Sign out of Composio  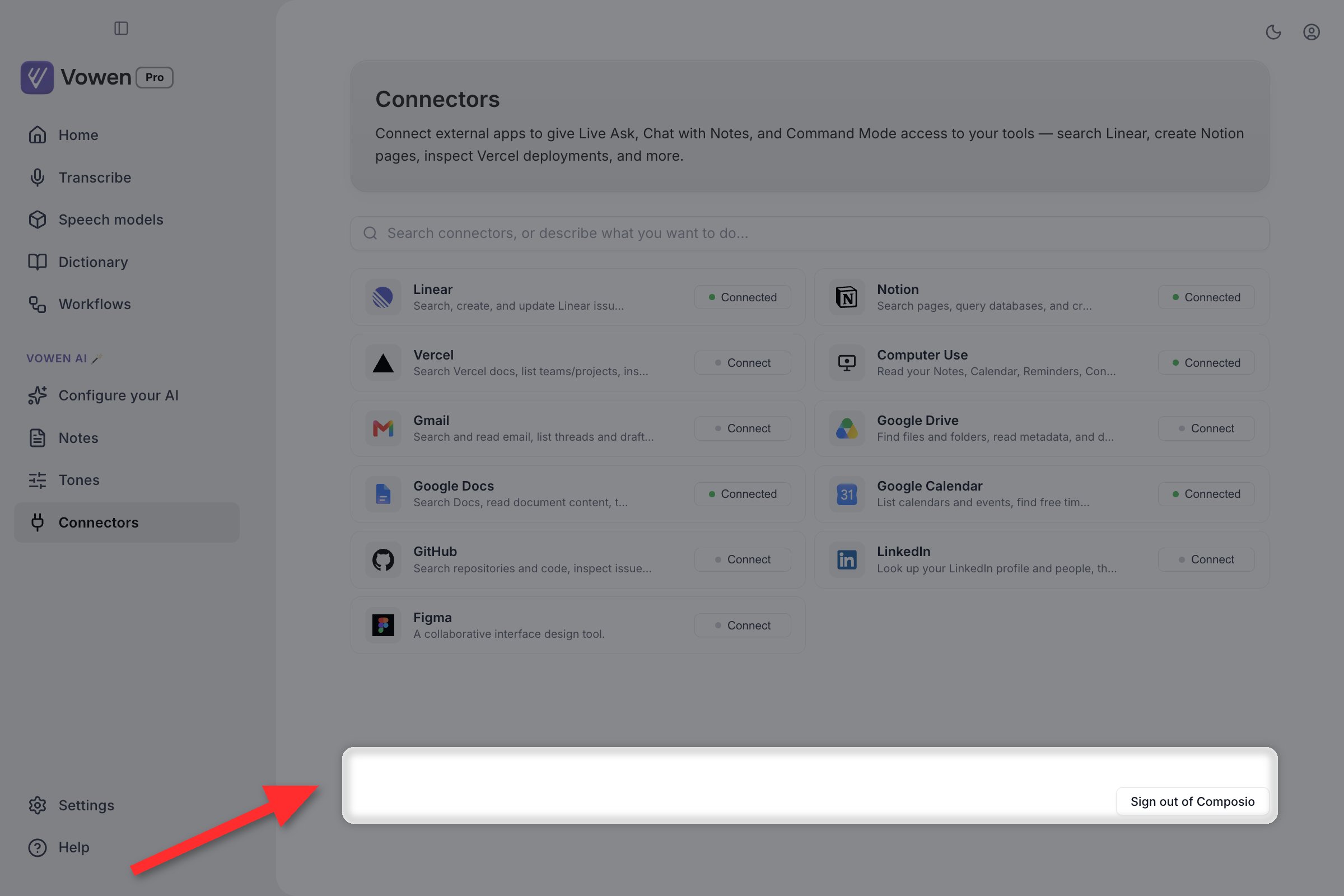pyautogui.click(x=1192, y=801)
